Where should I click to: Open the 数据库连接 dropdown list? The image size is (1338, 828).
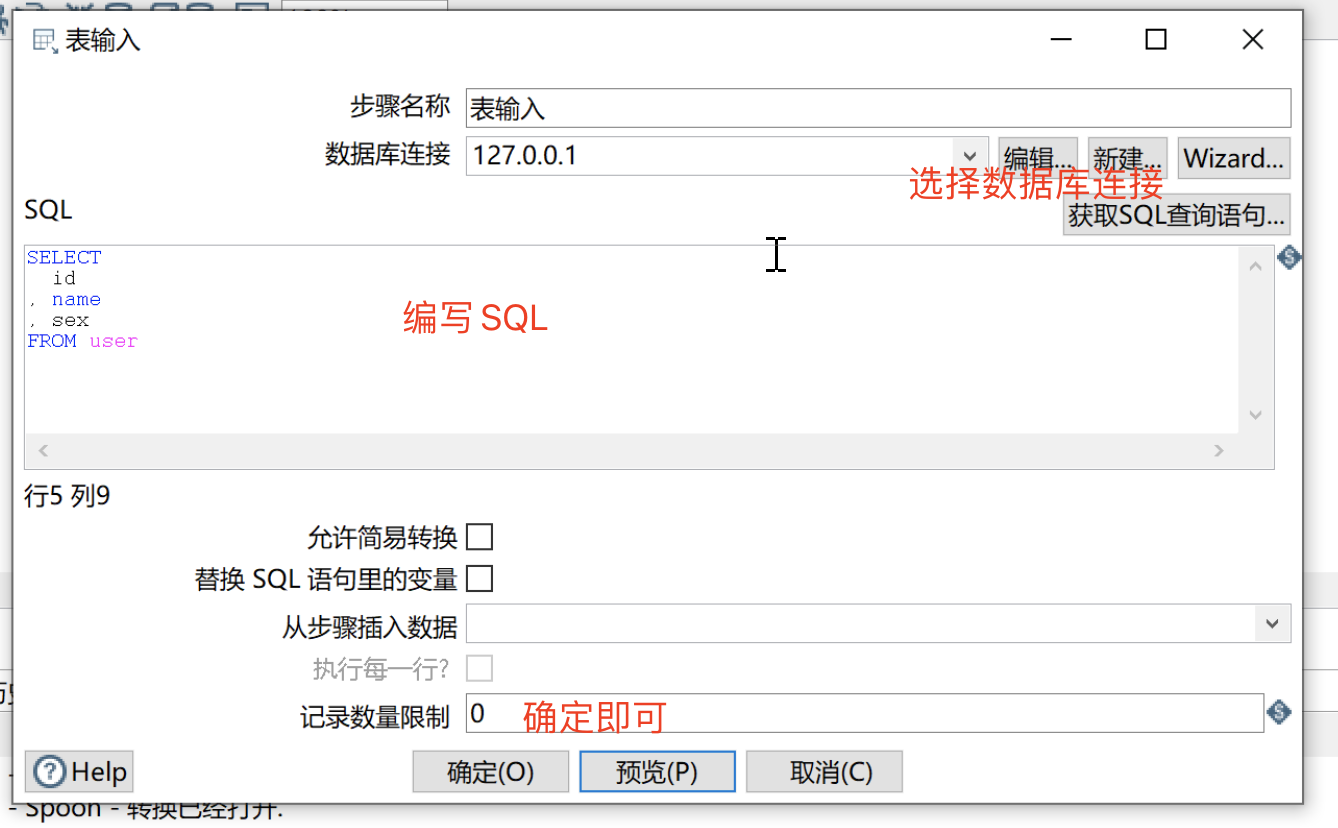click(969, 156)
